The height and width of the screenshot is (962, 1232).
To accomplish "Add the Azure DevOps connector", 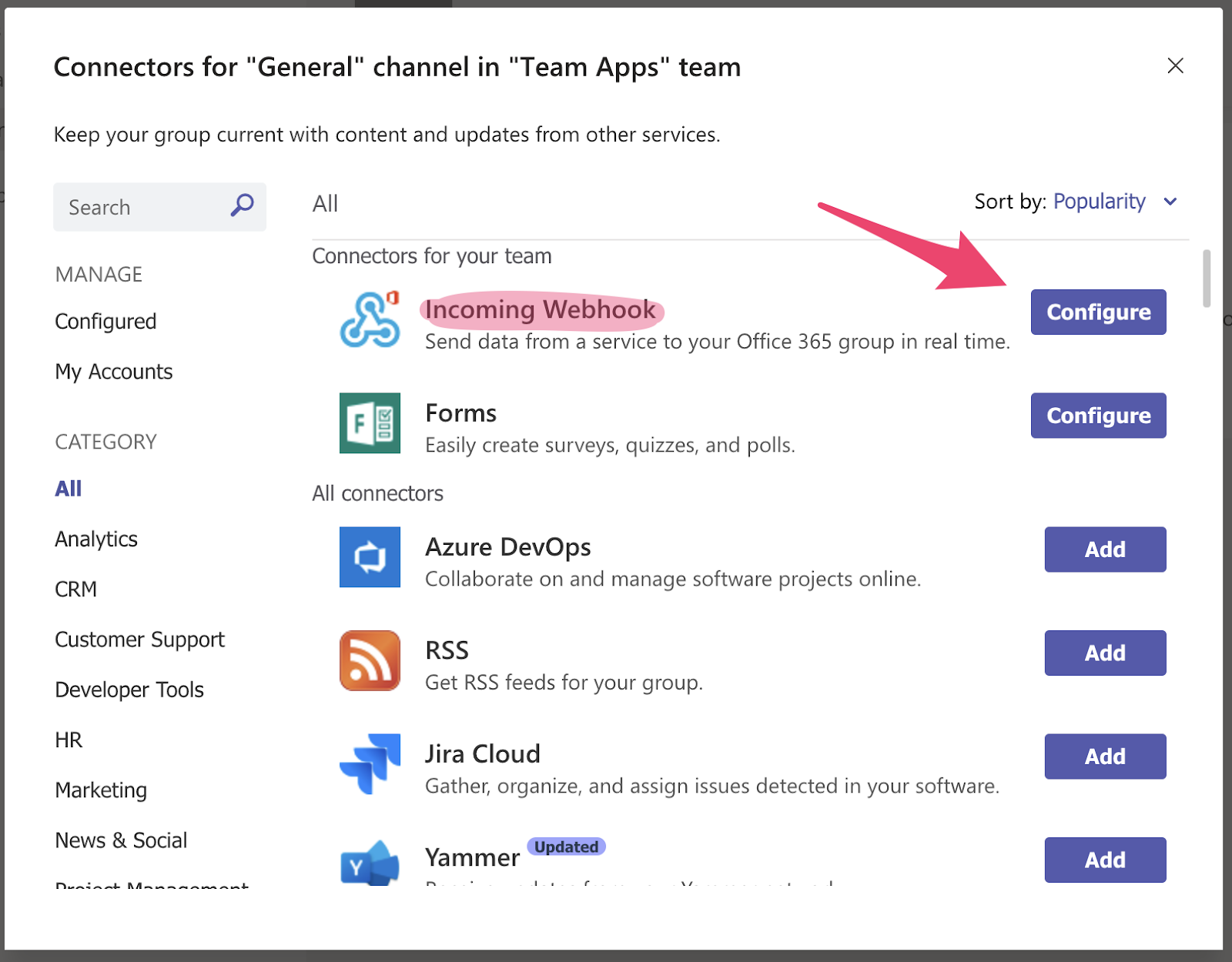I will tap(1106, 549).
